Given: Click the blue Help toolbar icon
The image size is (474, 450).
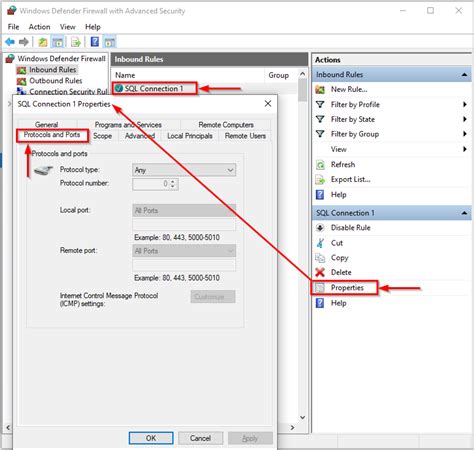Looking at the screenshot, I should coord(95,42).
